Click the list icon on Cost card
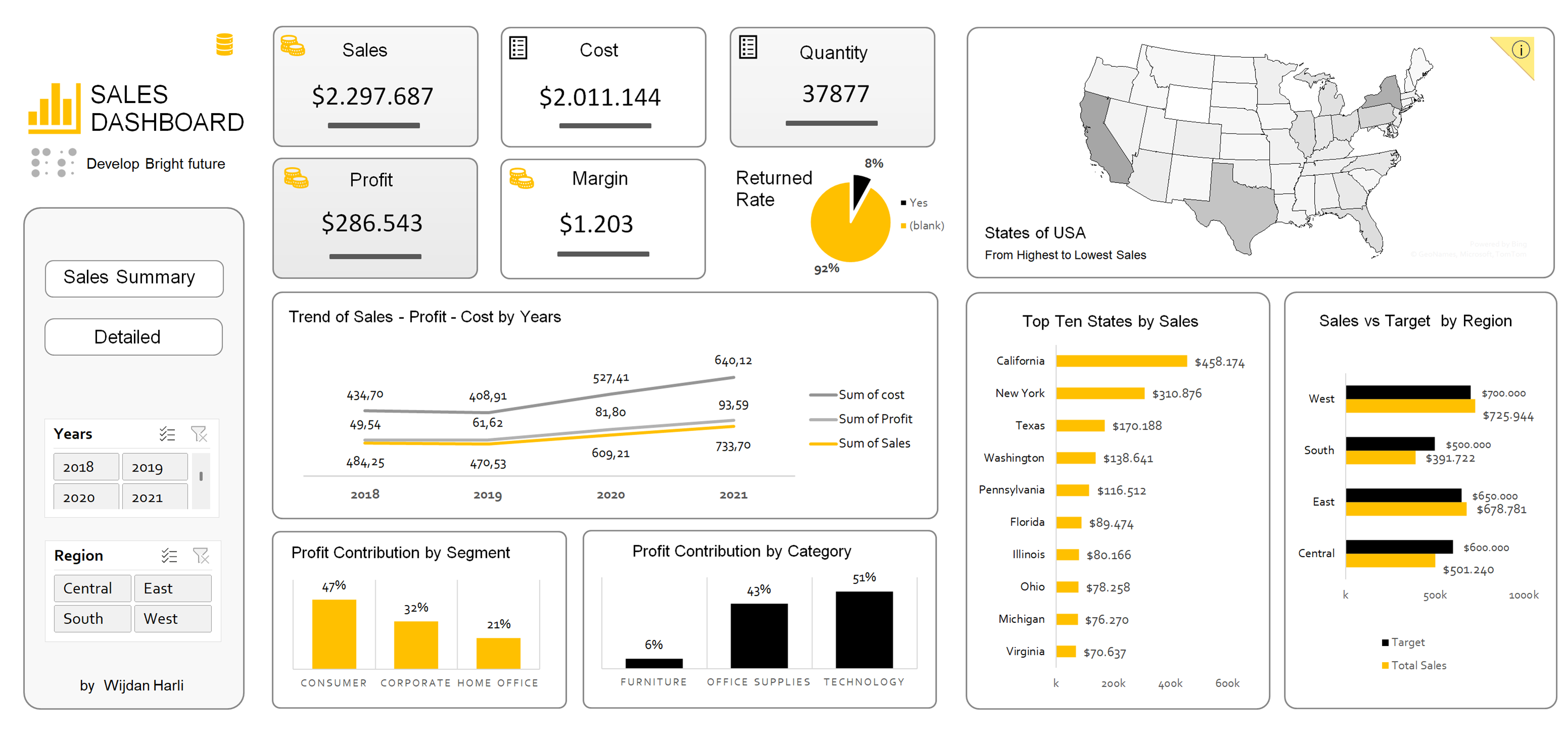 pyautogui.click(x=518, y=48)
